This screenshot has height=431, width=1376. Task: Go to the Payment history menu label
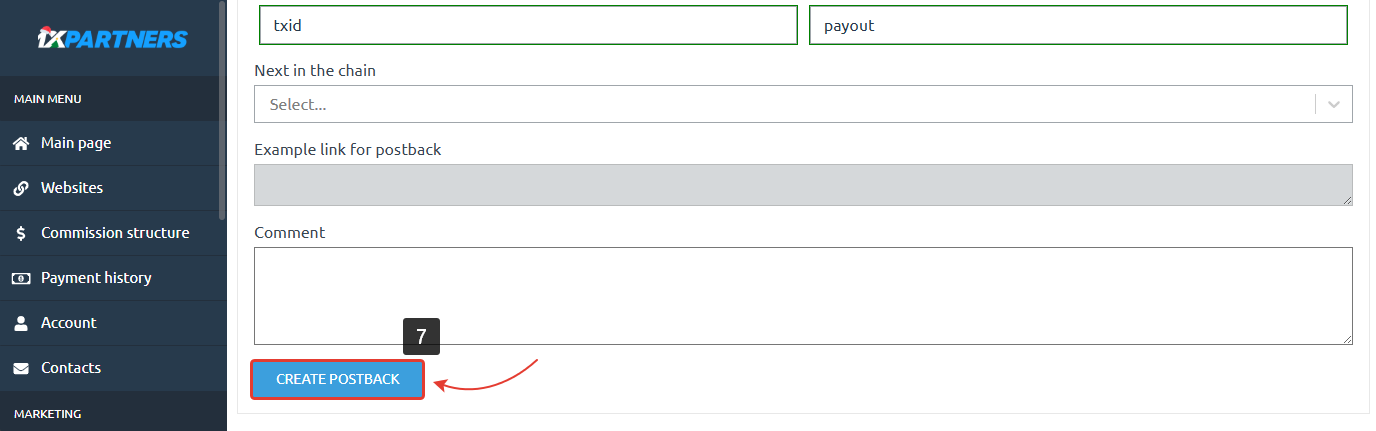click(96, 278)
